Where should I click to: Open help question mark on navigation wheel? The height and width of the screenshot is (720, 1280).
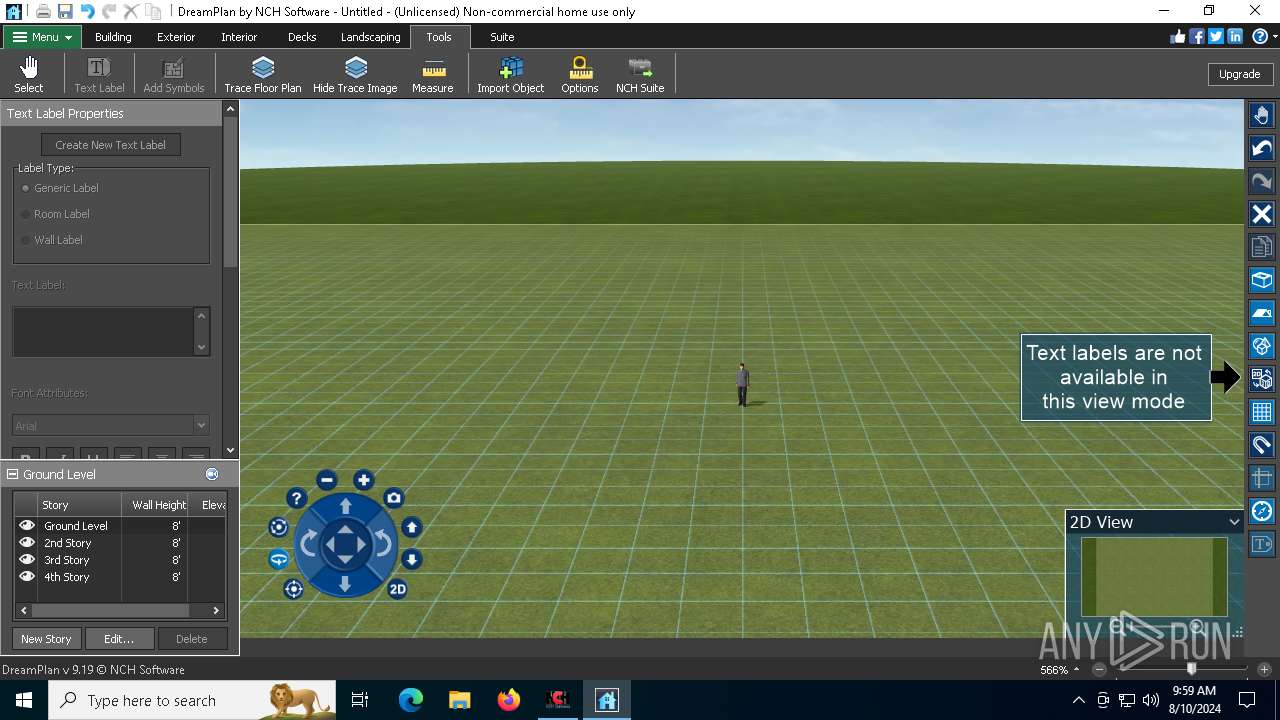tap(296, 498)
